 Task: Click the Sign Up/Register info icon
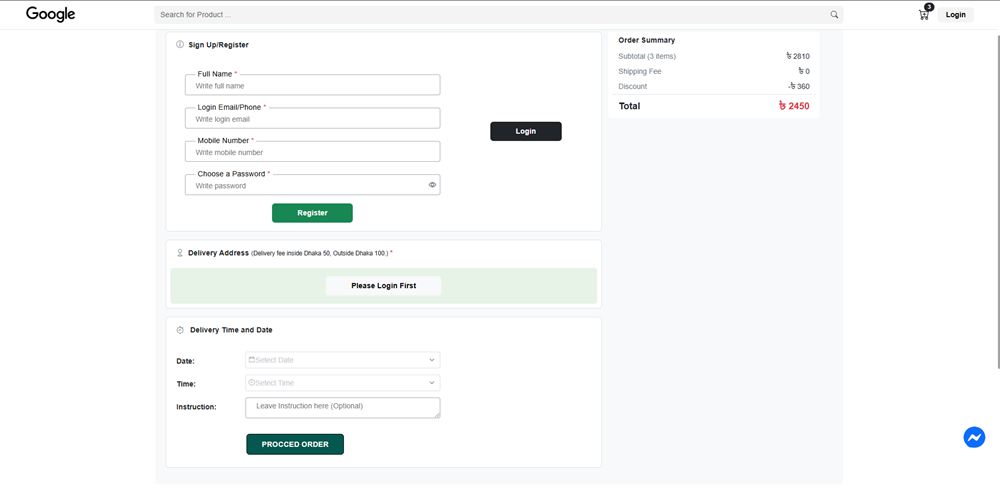180,45
